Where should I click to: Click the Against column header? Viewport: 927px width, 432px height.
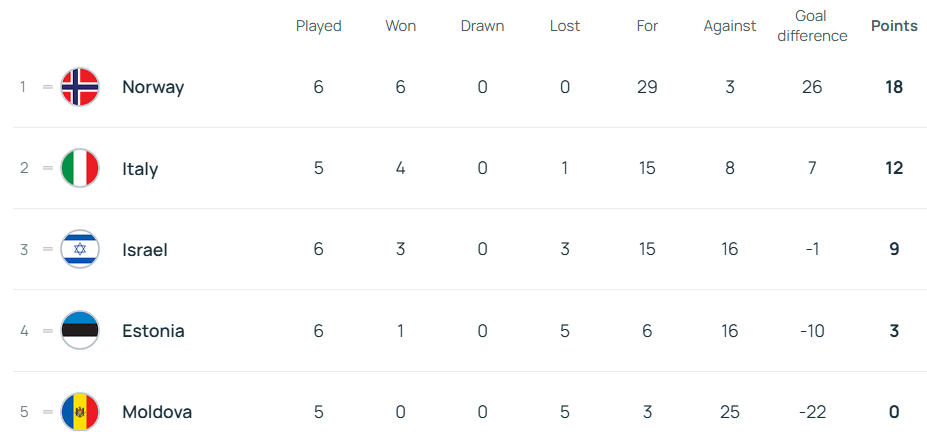pos(729,26)
